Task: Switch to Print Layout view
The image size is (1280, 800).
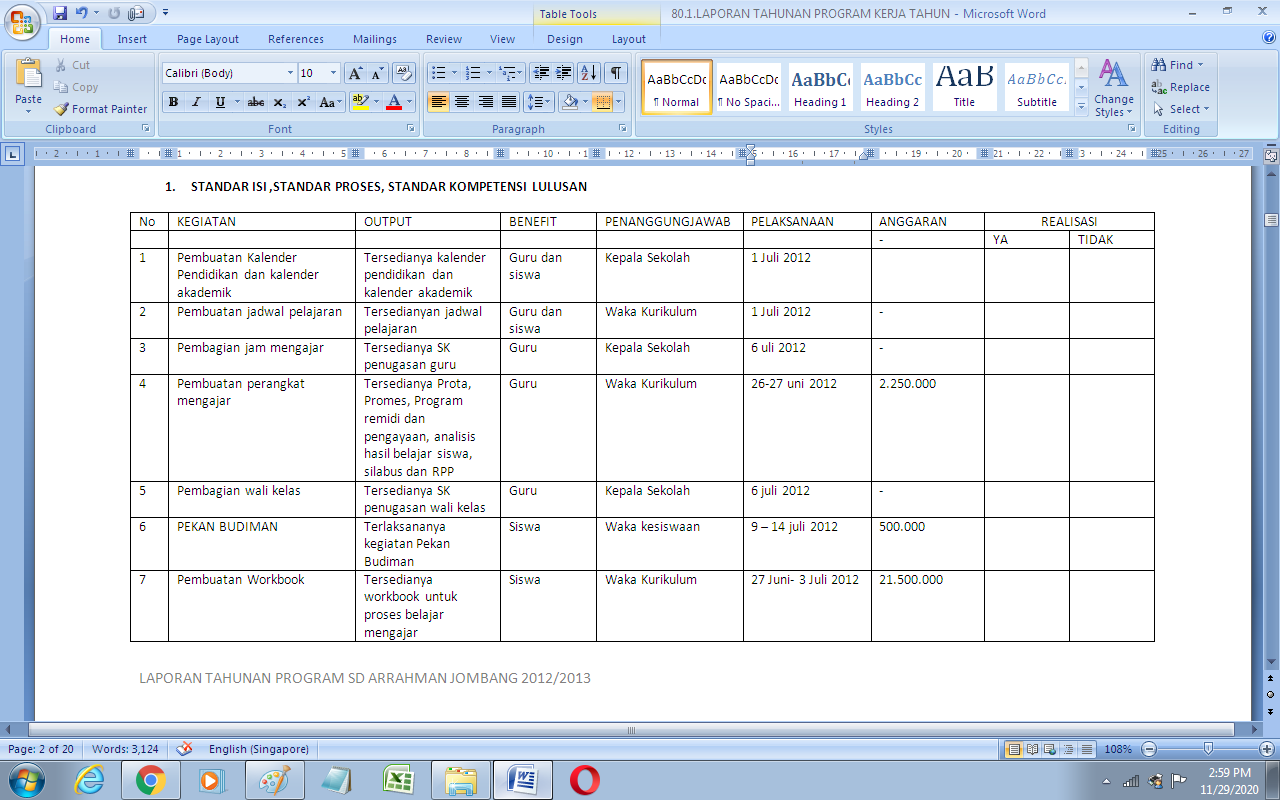Action: [x=1015, y=749]
